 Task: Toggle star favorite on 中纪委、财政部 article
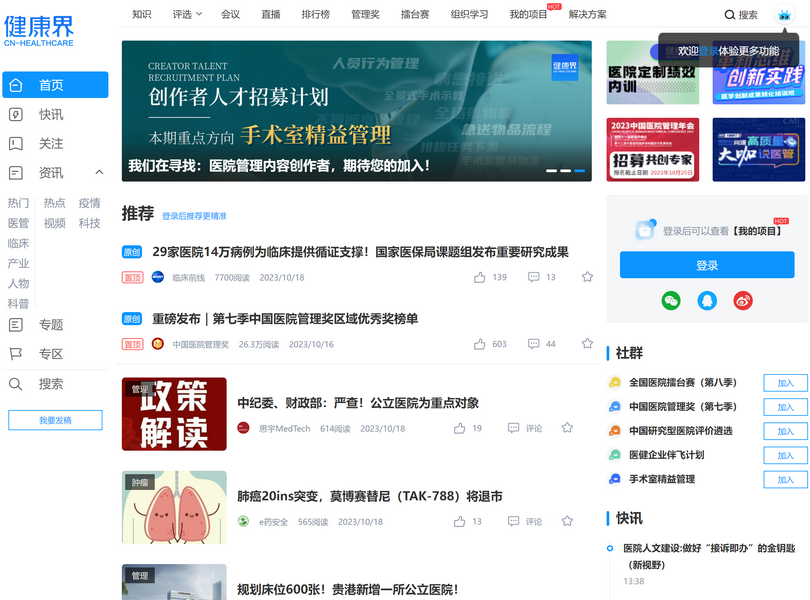567,428
